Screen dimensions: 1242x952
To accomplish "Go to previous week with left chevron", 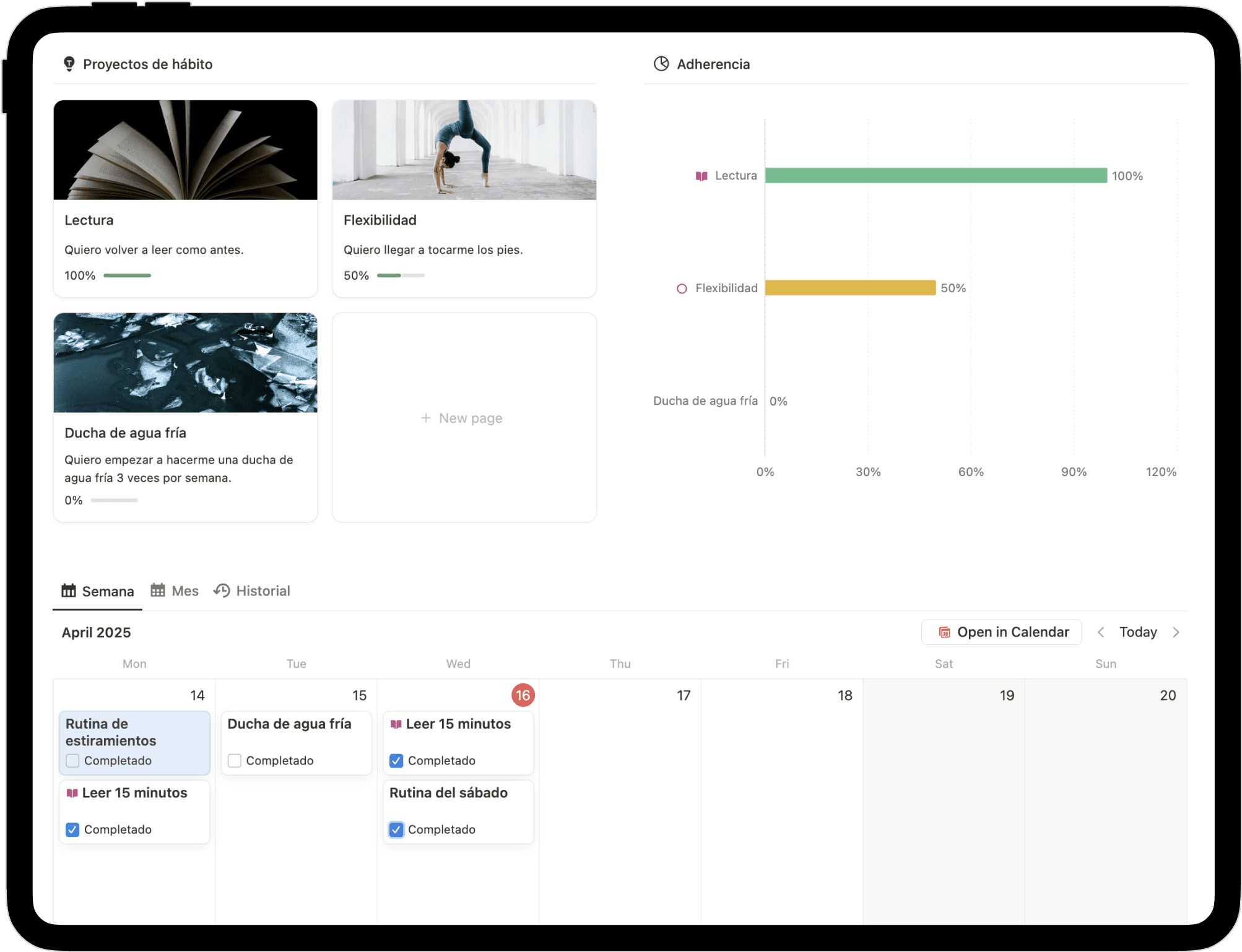I will (x=1101, y=632).
